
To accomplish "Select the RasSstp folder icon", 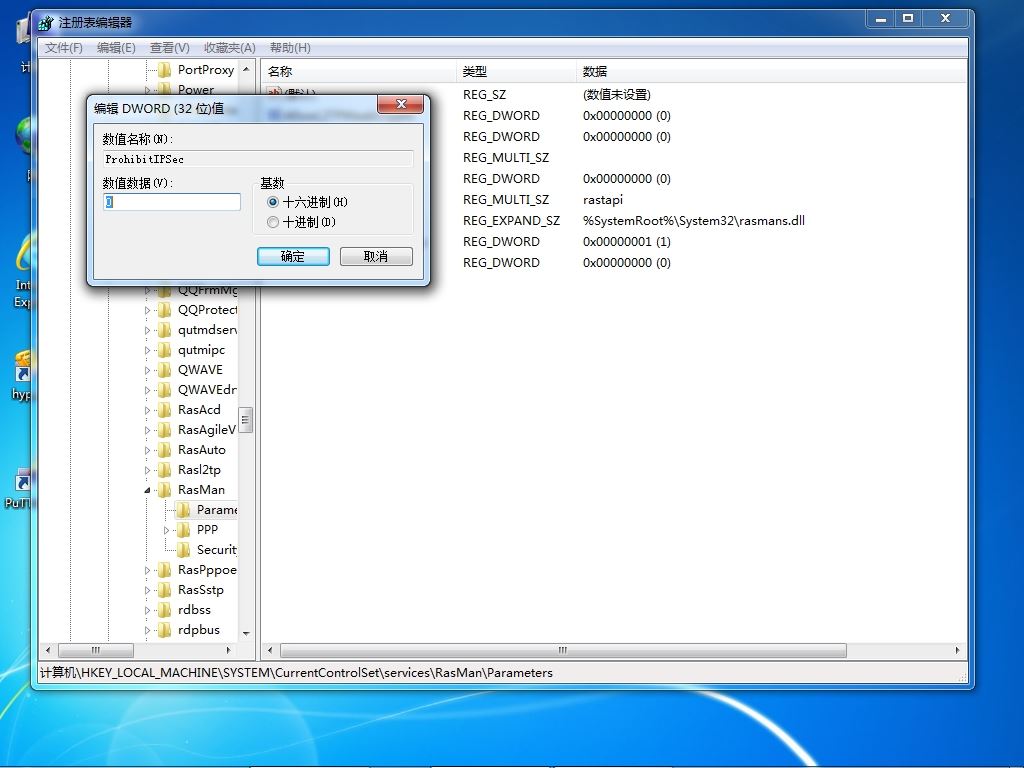I will 165,590.
